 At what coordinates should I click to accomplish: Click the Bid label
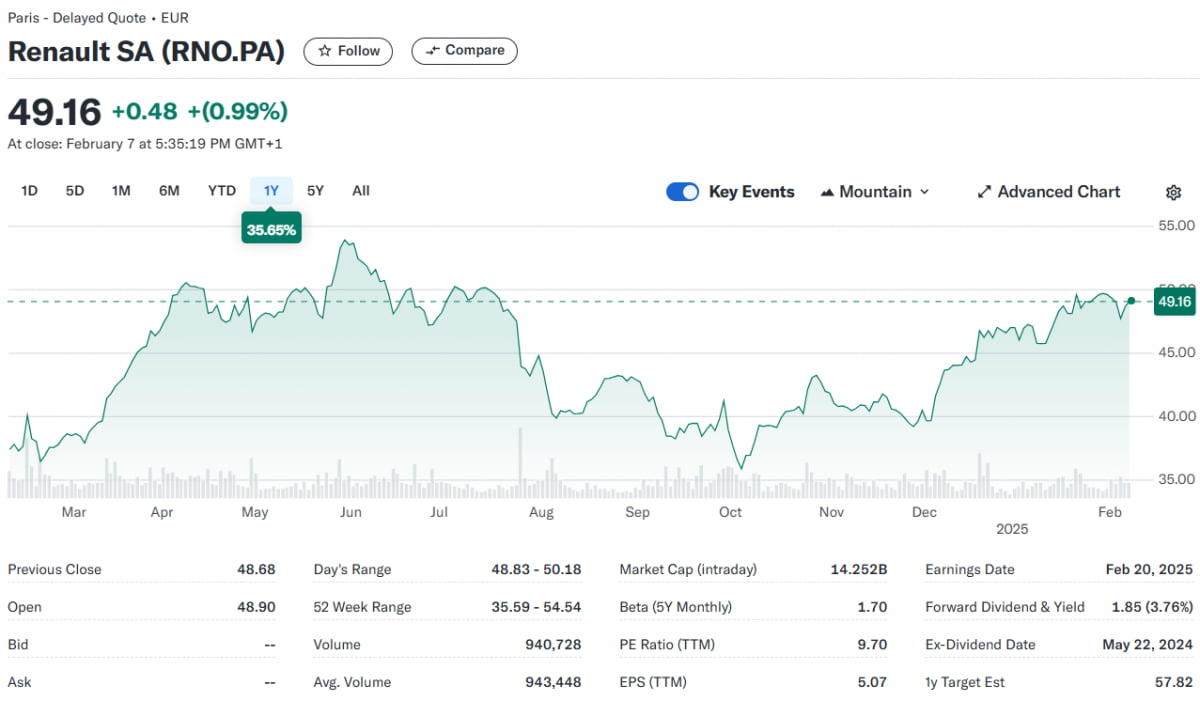coord(18,645)
